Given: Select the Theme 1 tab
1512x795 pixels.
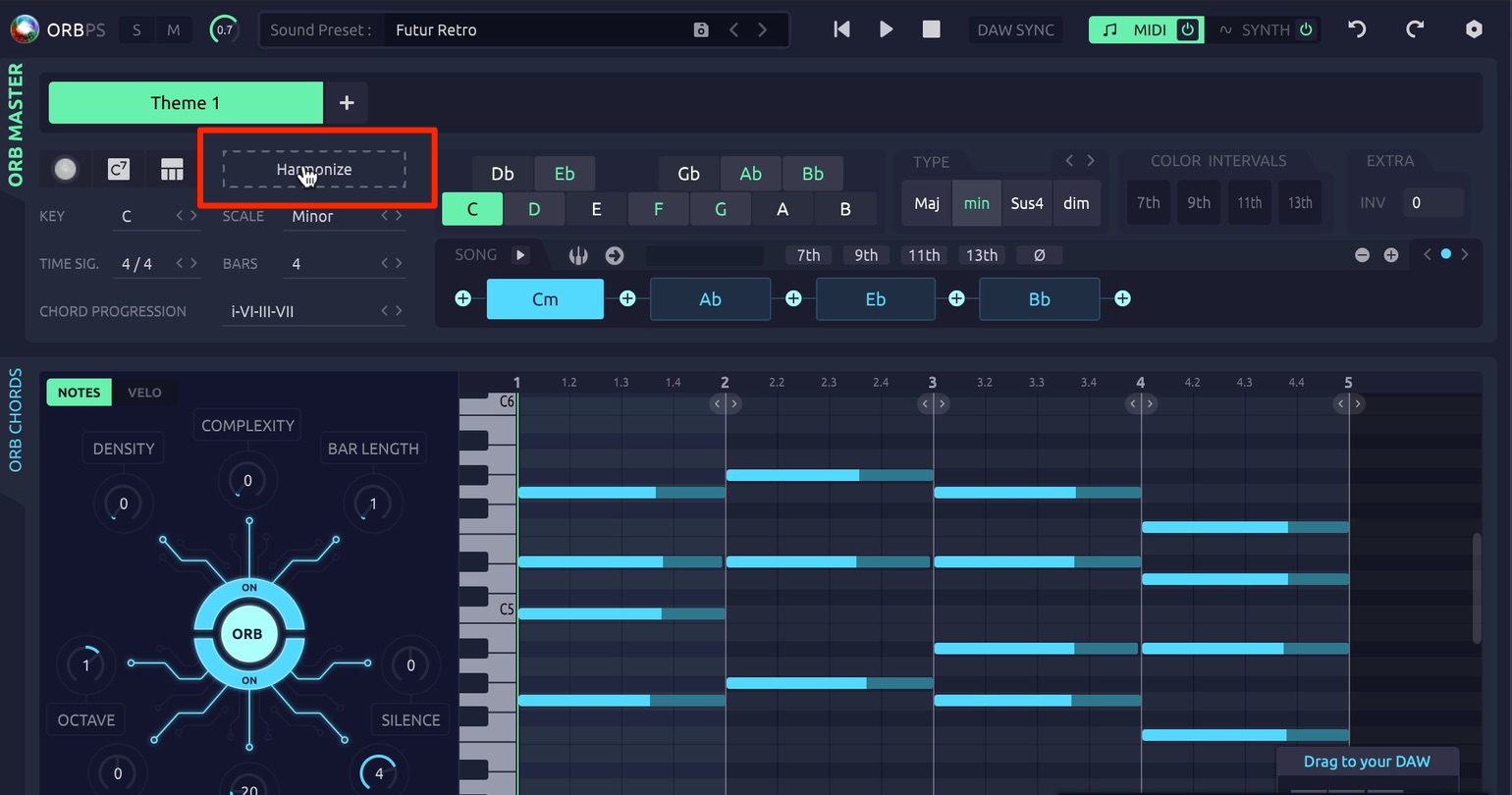Looking at the screenshot, I should coord(186,103).
